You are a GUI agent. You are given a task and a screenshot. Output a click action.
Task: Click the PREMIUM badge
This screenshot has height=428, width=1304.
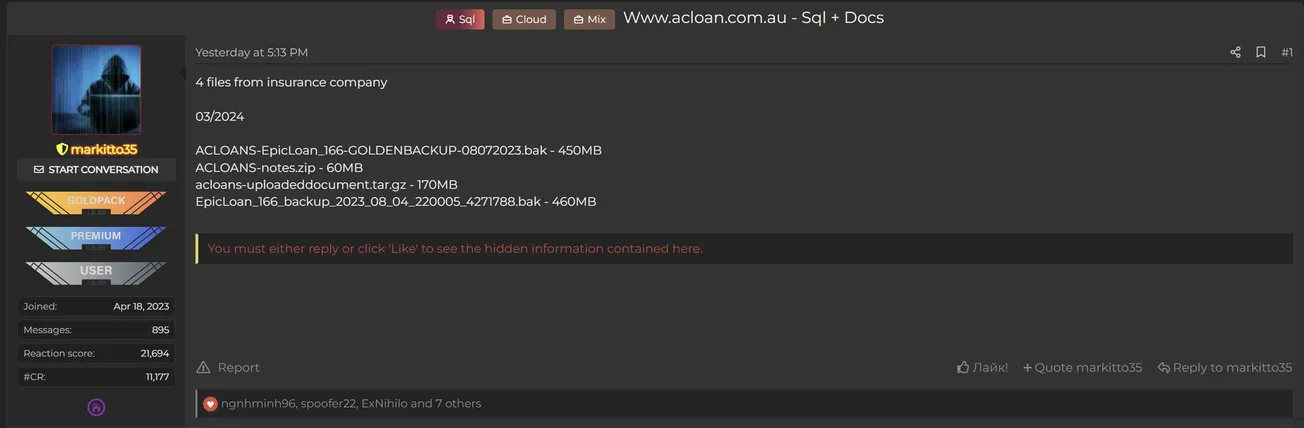pyautogui.click(x=96, y=237)
